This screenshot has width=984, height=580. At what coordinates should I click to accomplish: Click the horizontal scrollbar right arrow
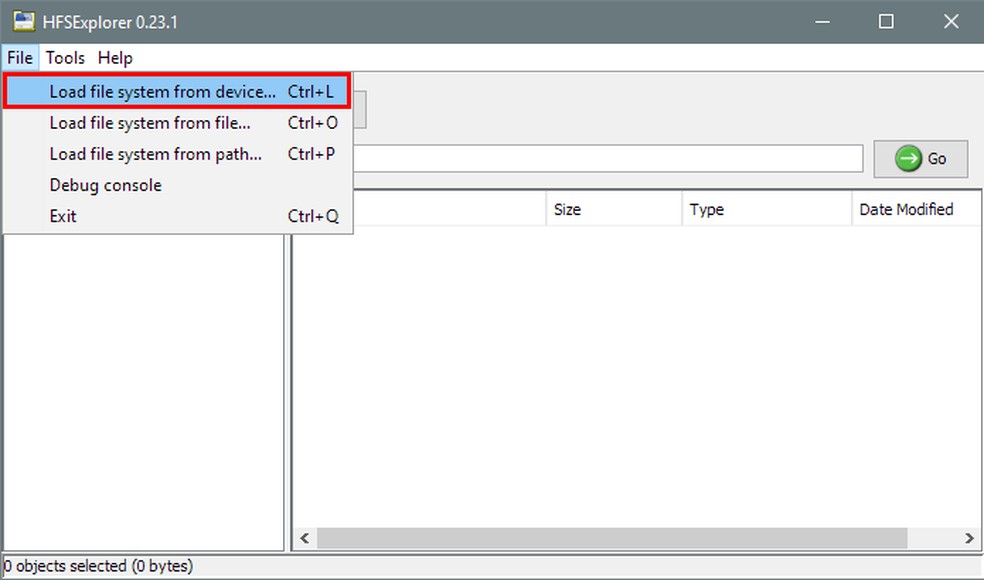click(x=970, y=538)
